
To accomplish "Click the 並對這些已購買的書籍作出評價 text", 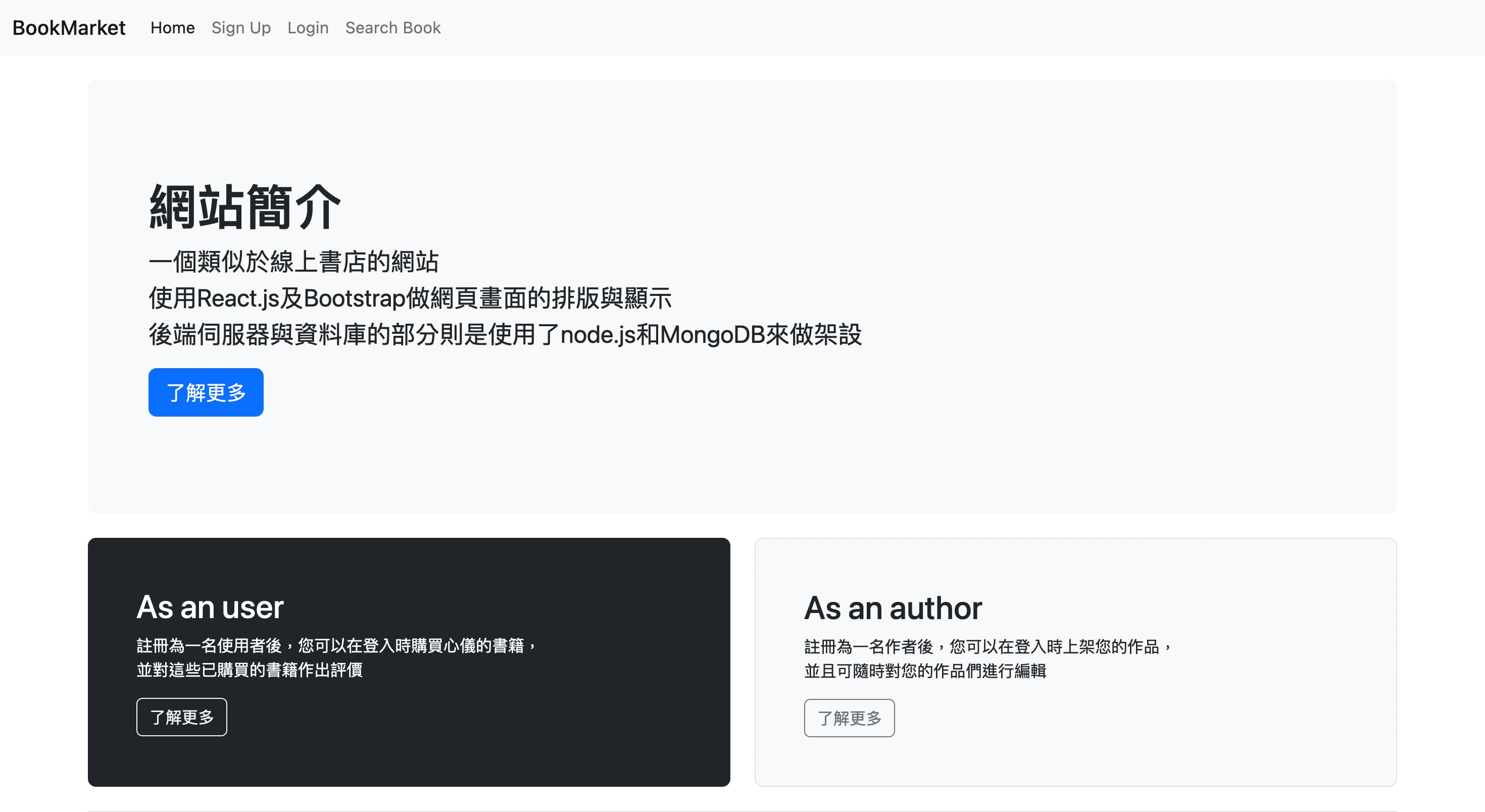I will 250,670.
